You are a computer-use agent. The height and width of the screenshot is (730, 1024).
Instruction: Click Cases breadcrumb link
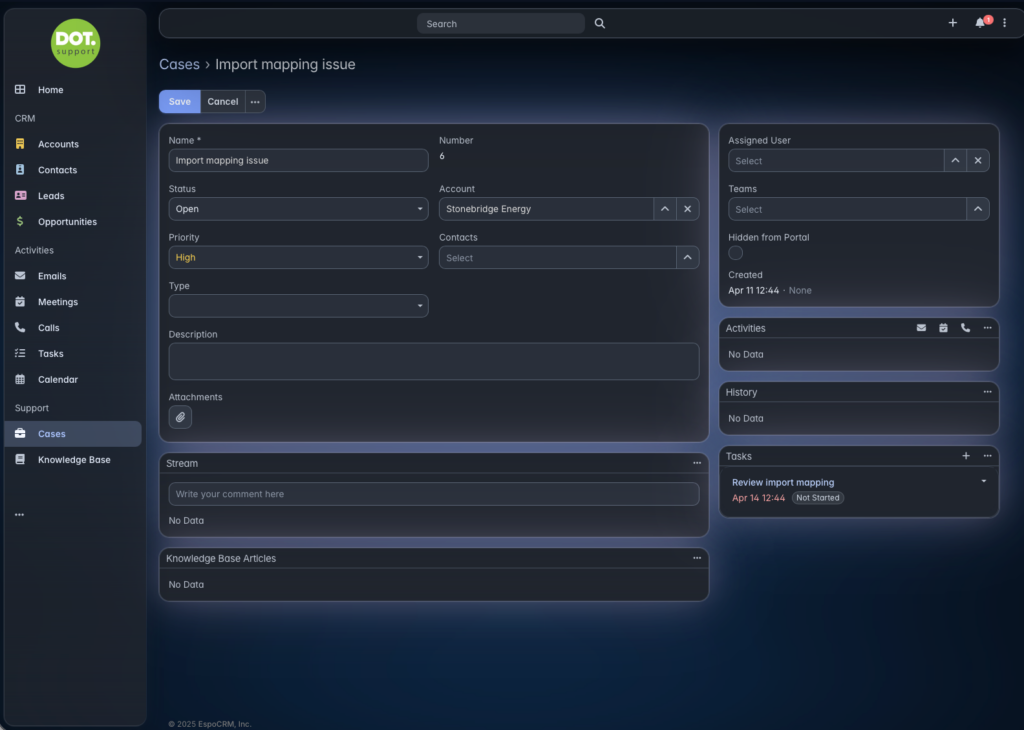click(x=180, y=64)
